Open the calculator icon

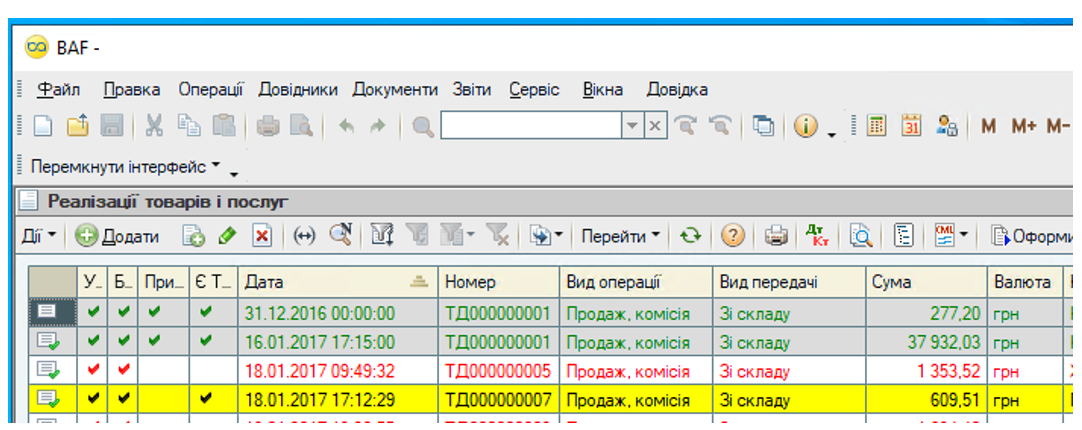[877, 126]
